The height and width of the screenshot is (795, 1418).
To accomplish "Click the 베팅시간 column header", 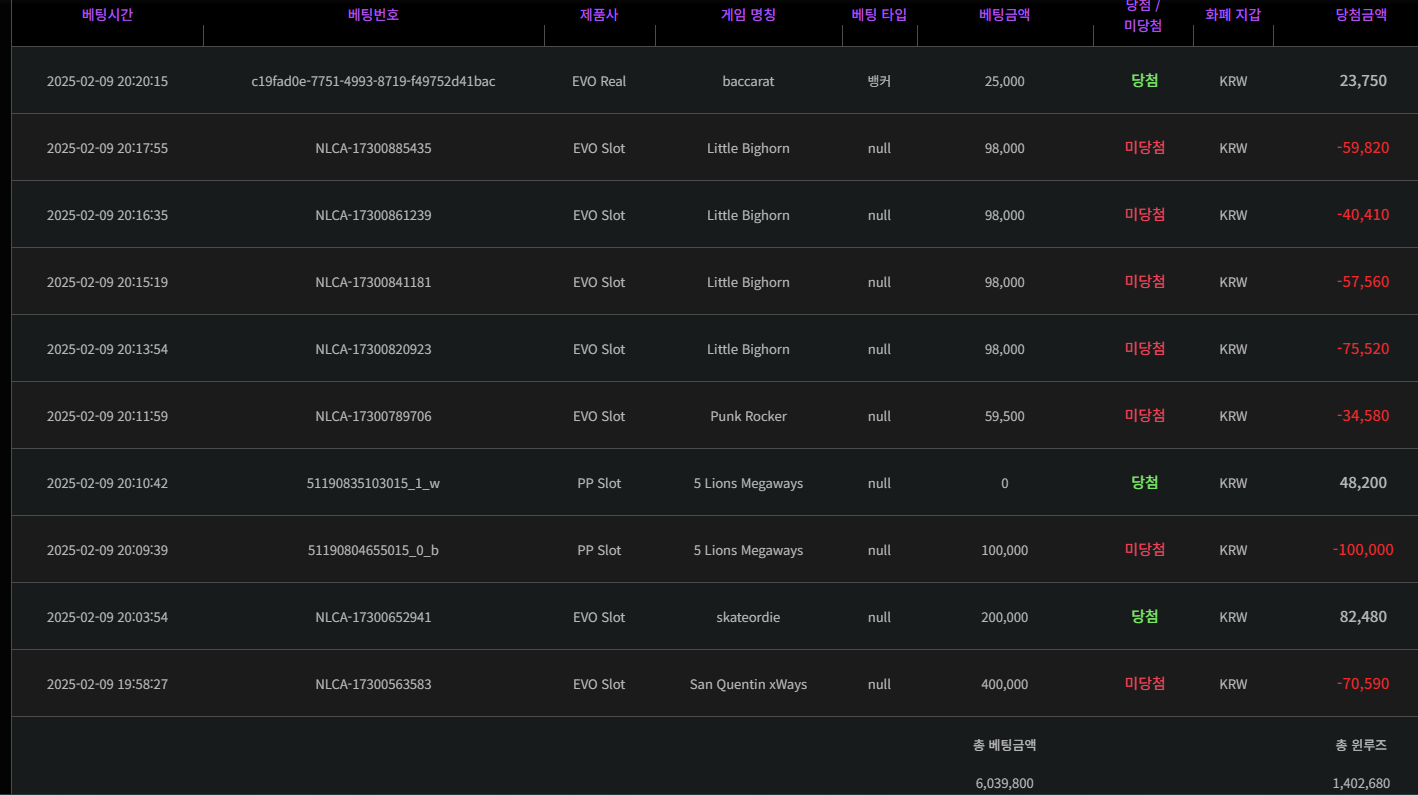I will (x=107, y=15).
